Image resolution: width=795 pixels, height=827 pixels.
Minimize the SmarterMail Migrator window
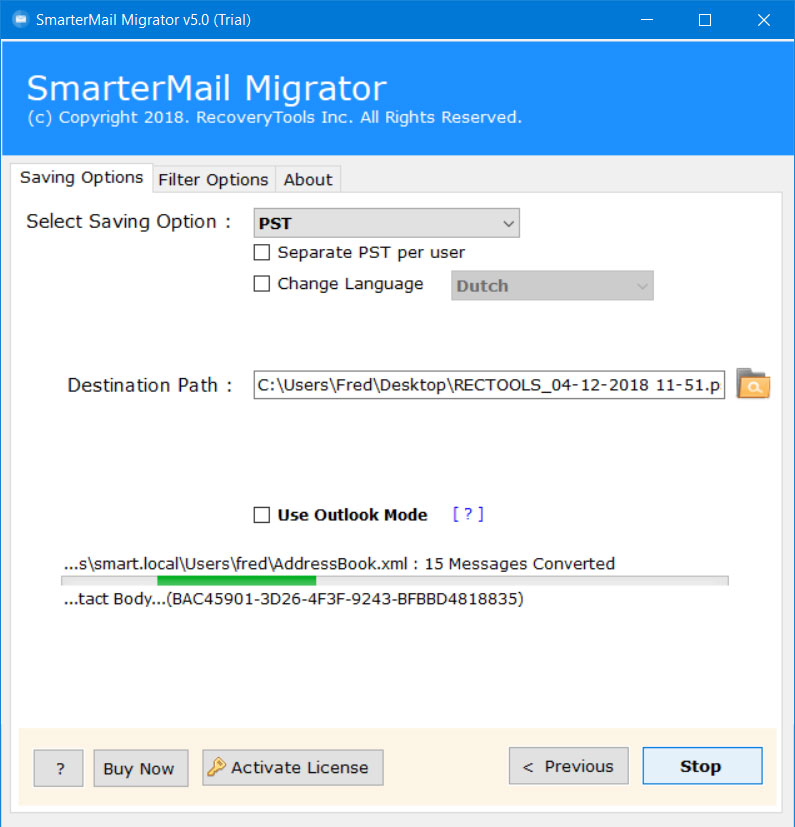[x=647, y=20]
